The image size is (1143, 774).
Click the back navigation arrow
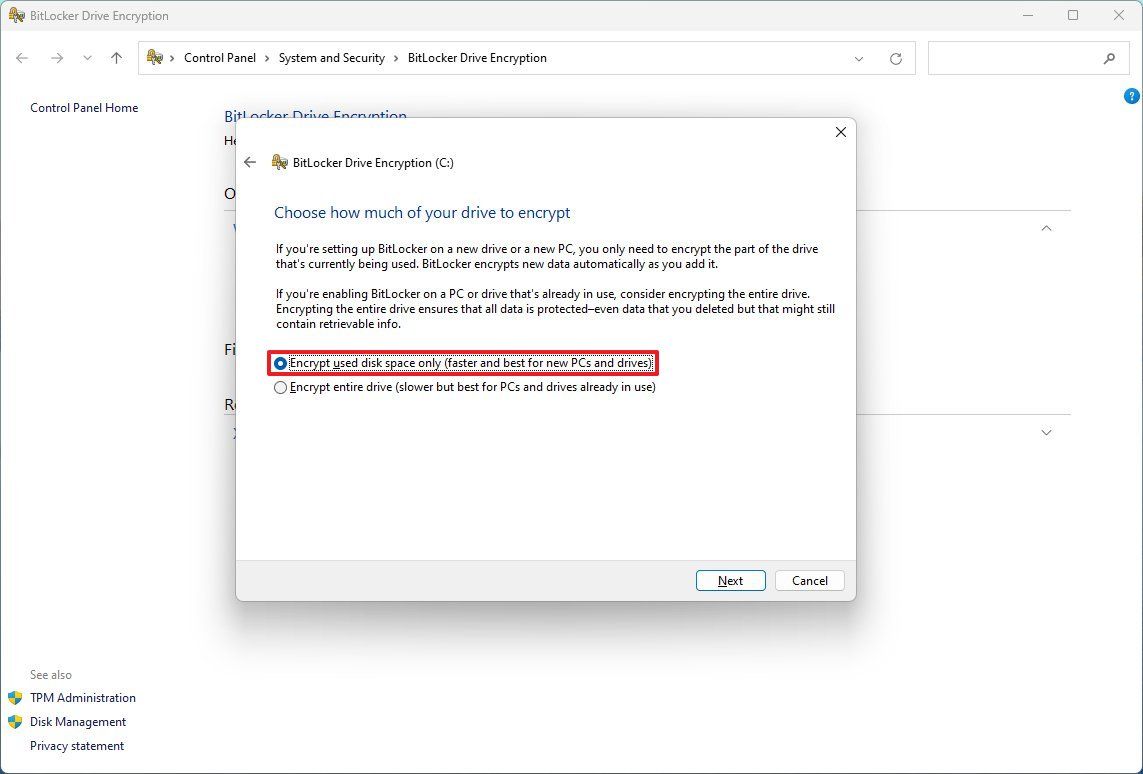22,58
